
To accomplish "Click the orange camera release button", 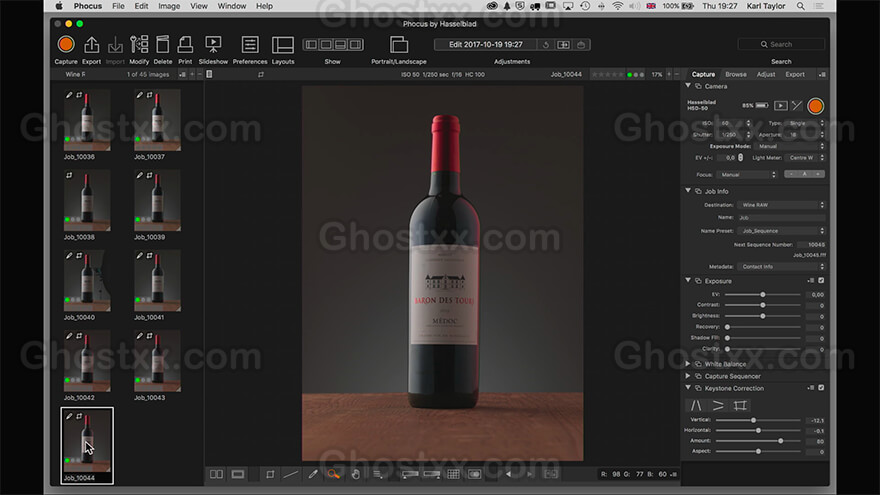I will pos(815,106).
